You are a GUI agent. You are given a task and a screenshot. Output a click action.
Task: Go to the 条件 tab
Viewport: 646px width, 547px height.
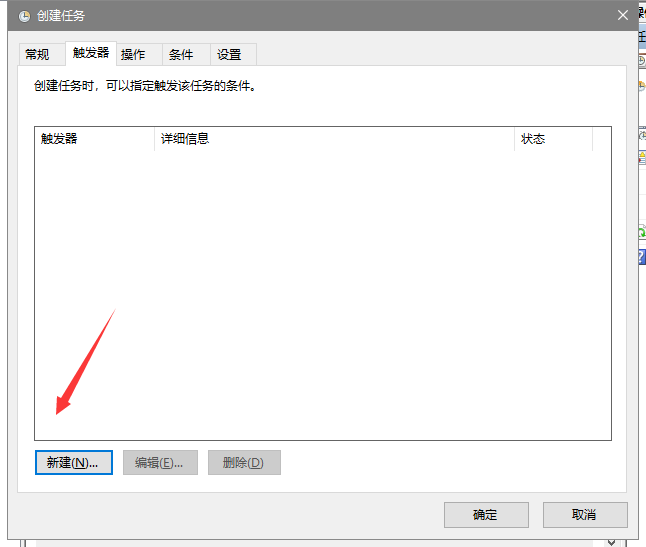tap(181, 55)
